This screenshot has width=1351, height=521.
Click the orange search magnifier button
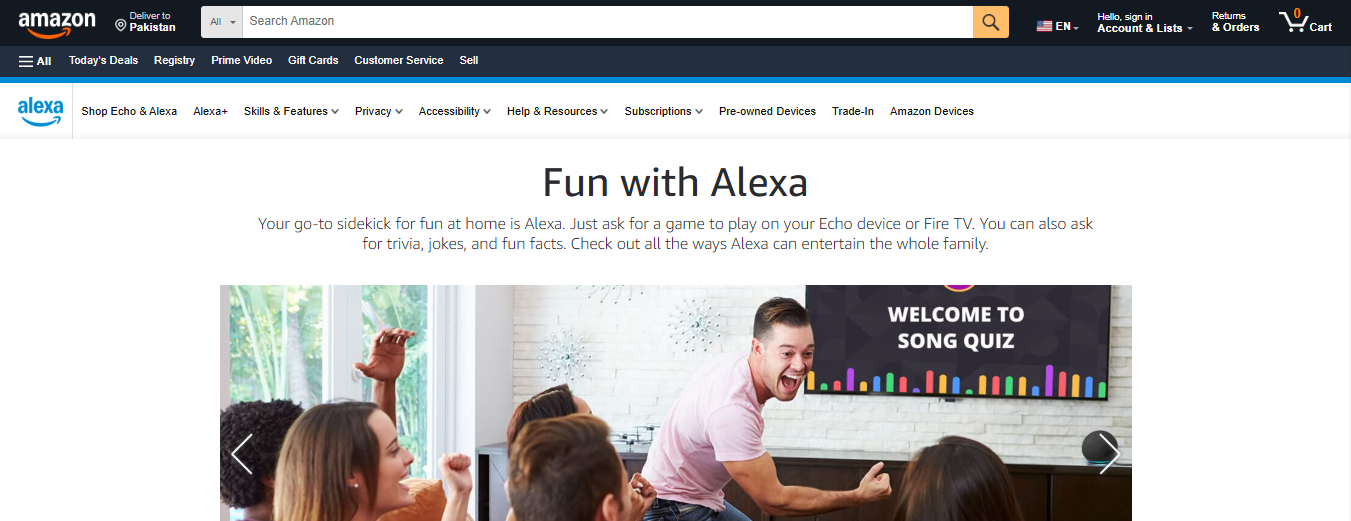(x=990, y=22)
